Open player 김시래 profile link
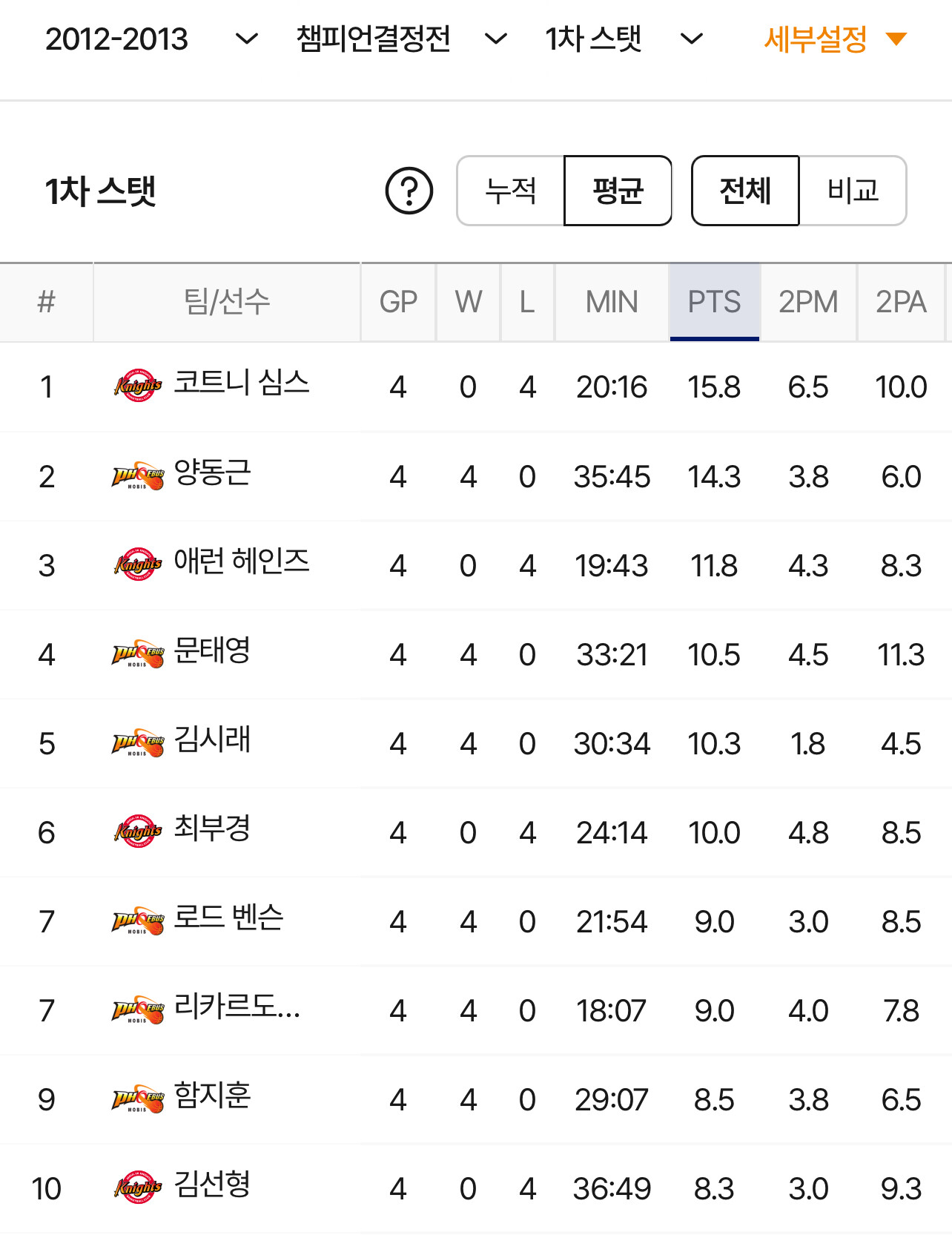This screenshot has height=1238, width=952. tap(212, 739)
